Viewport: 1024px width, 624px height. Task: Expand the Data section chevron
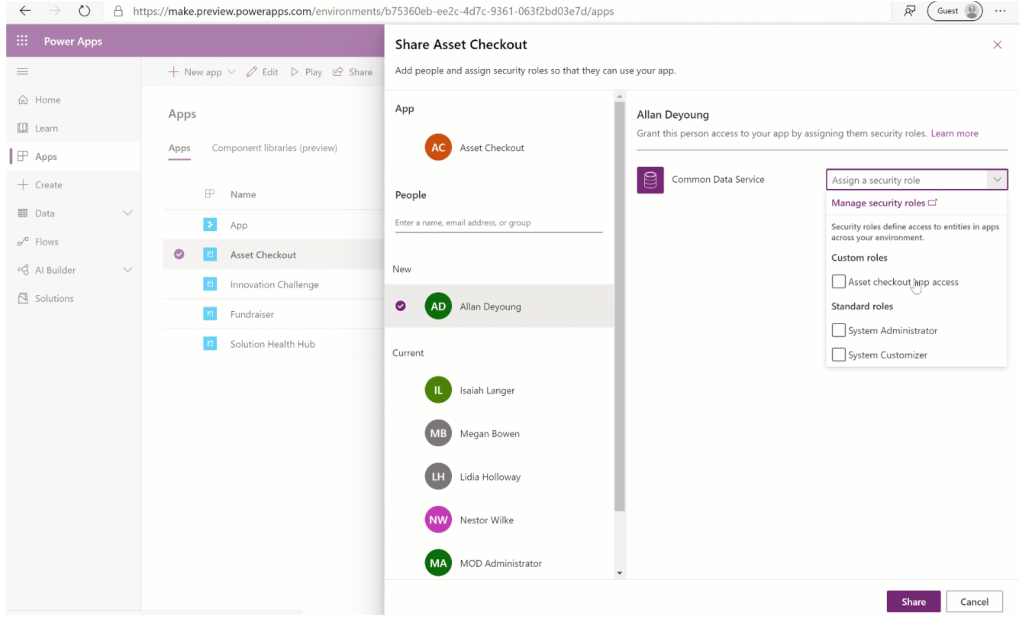click(x=127, y=213)
